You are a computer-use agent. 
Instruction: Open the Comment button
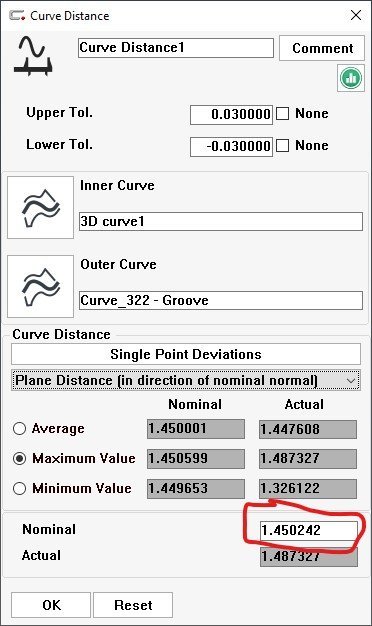[x=322, y=48]
